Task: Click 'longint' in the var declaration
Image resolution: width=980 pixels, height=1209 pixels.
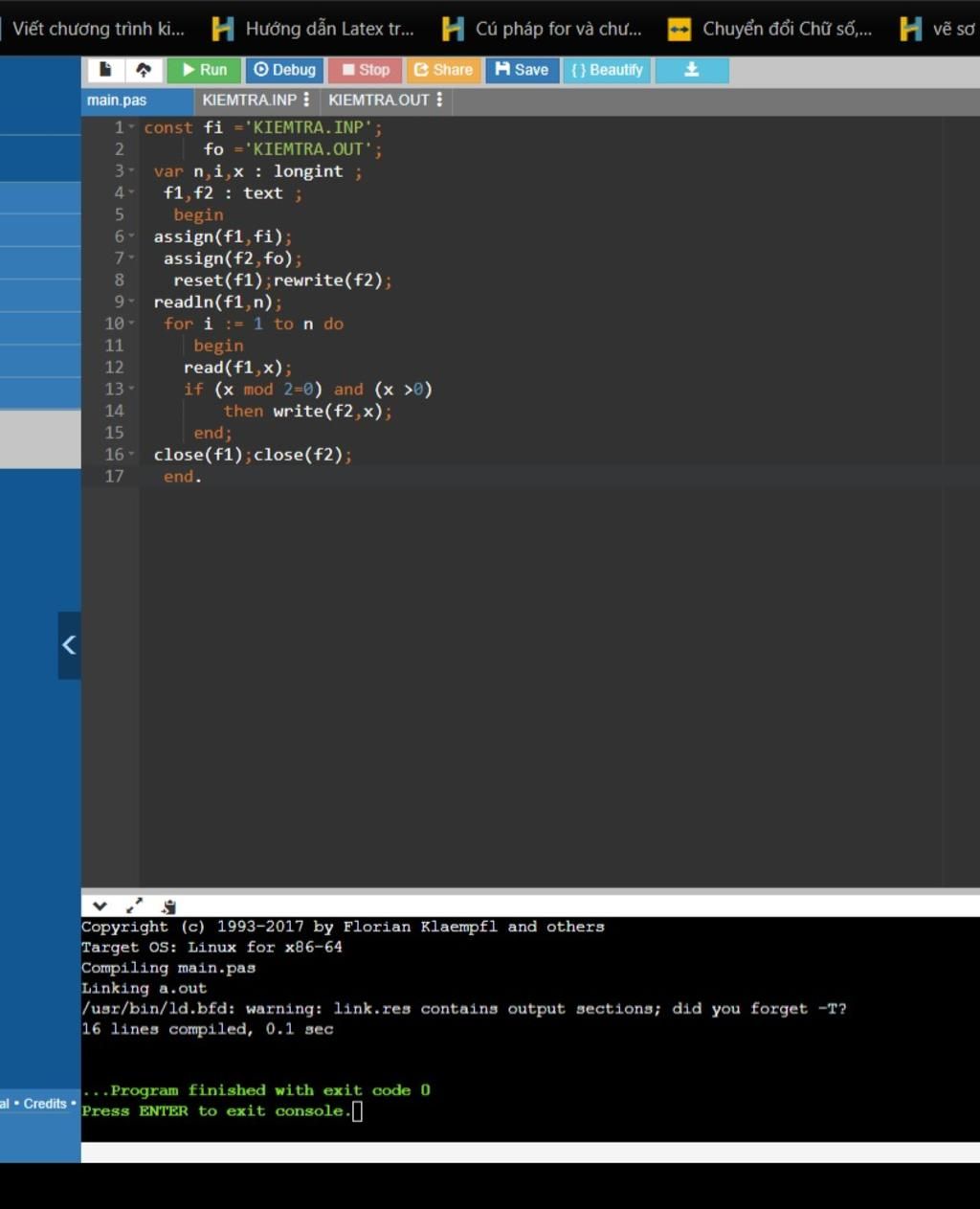Action: point(308,171)
